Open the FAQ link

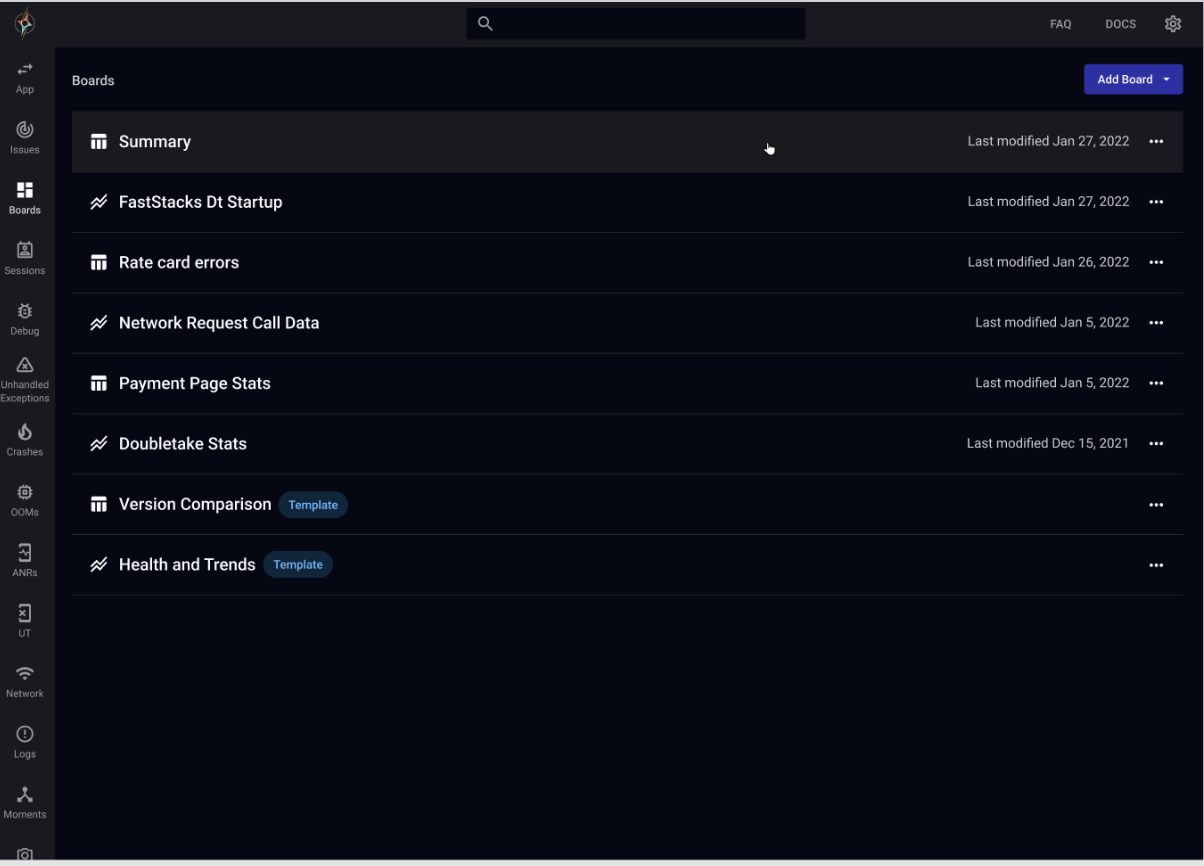pos(1061,24)
